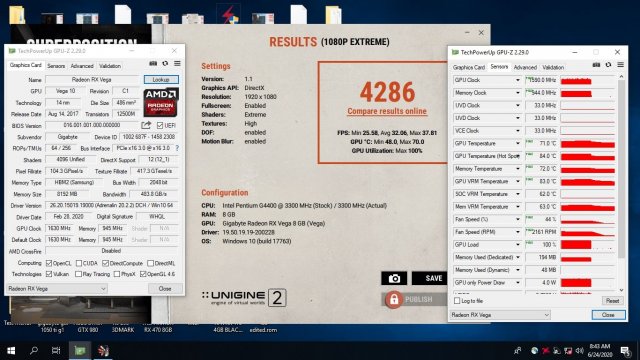The height and width of the screenshot is (360, 640).
Task: Toggle the OpenGL 4.6 checkbox
Action: [x=143, y=274]
